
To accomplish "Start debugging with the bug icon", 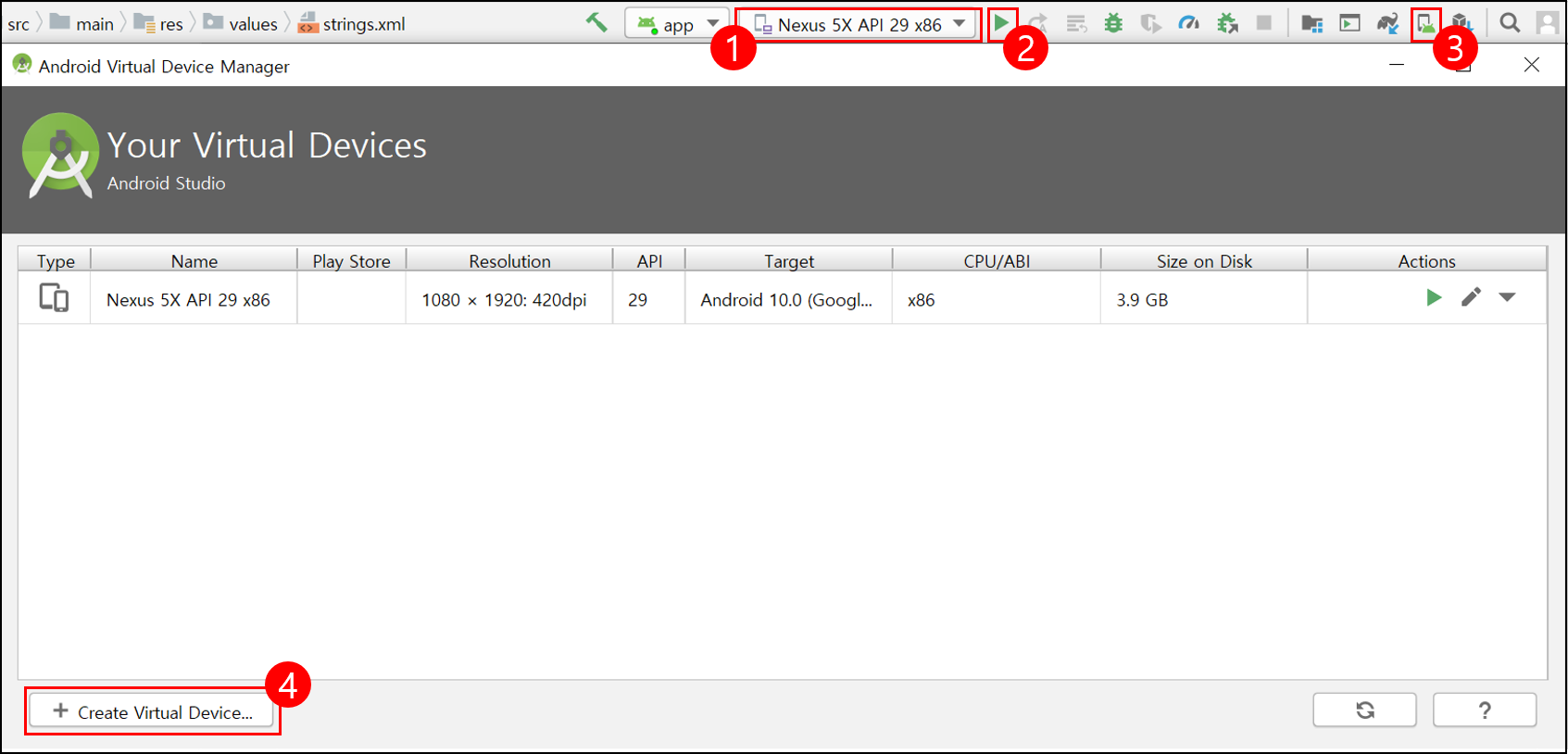I will (x=1113, y=23).
